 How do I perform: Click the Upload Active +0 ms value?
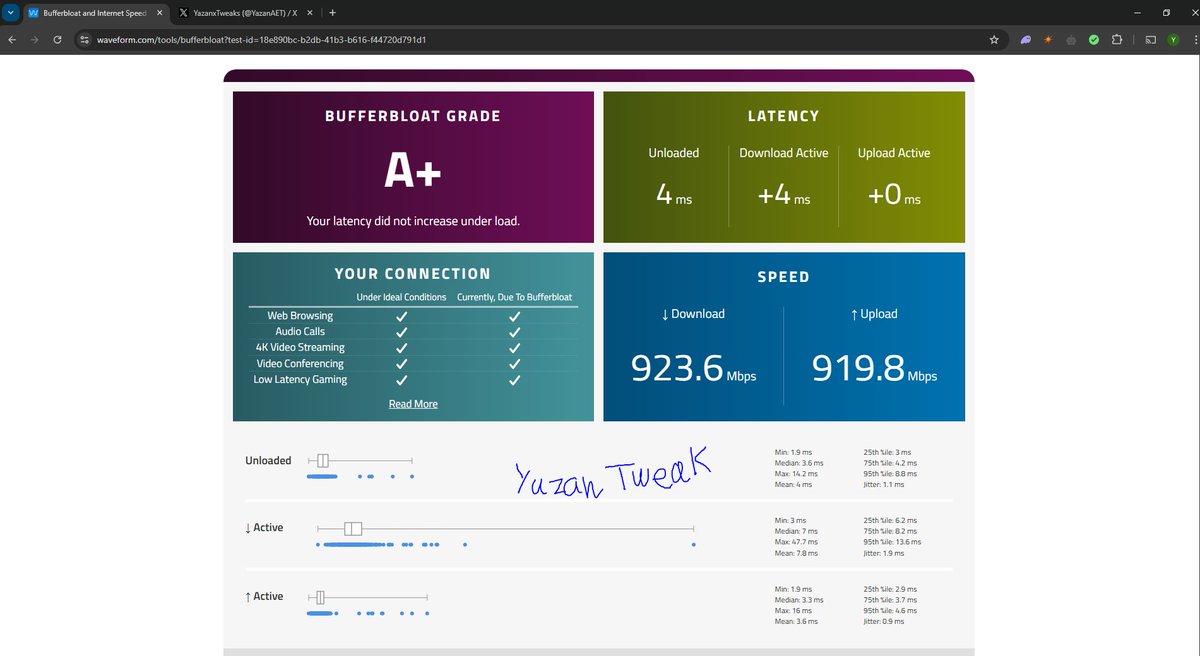[x=894, y=194]
